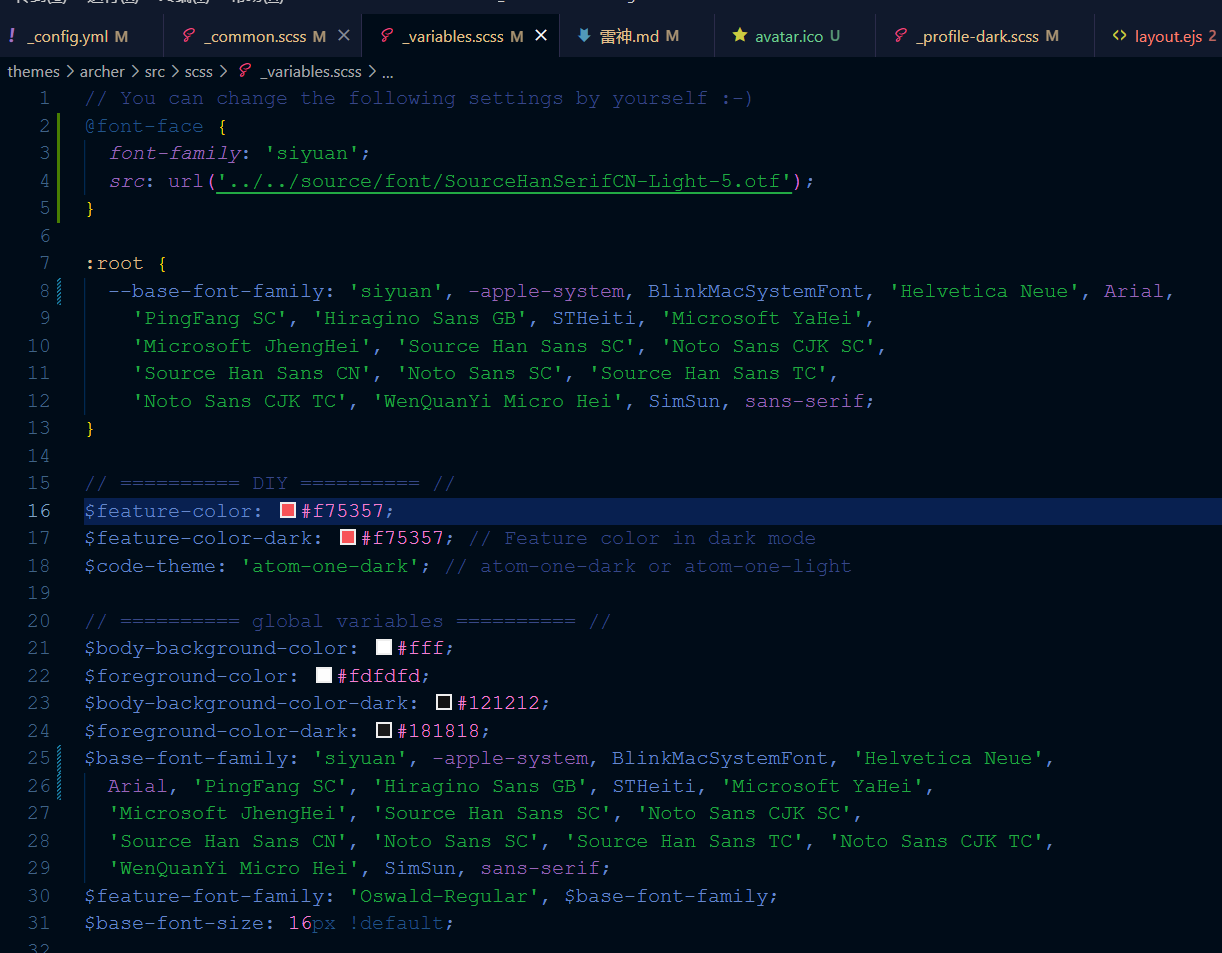Screen dimensions: 1222x953
Task: Click line number 16 in the gutter
Action: pos(39,510)
